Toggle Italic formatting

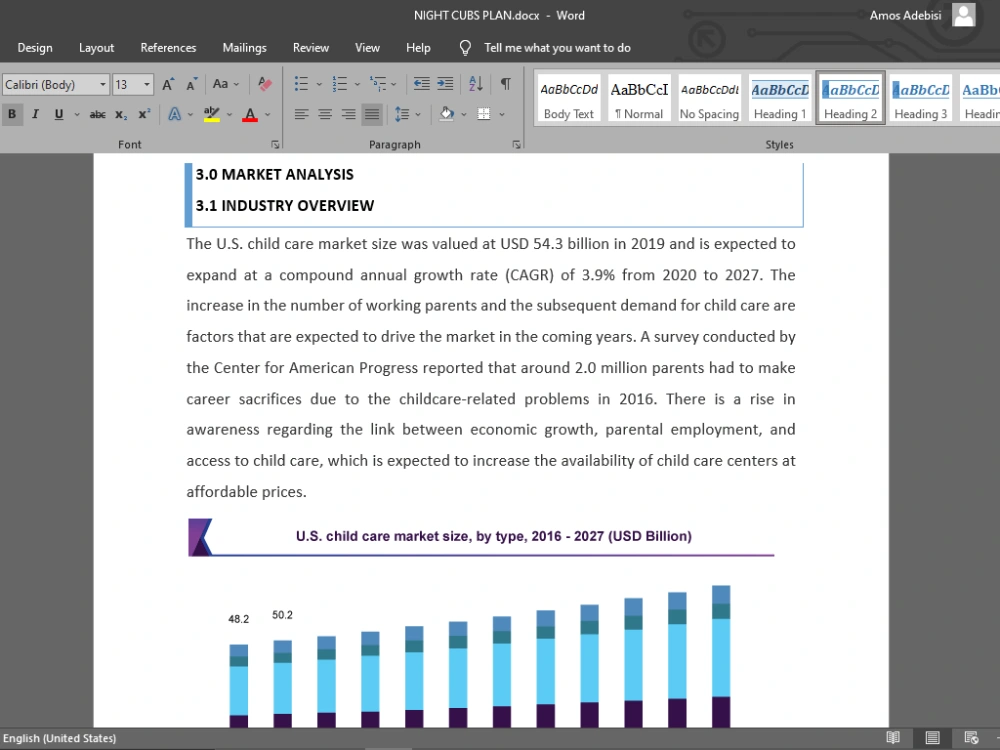35,114
